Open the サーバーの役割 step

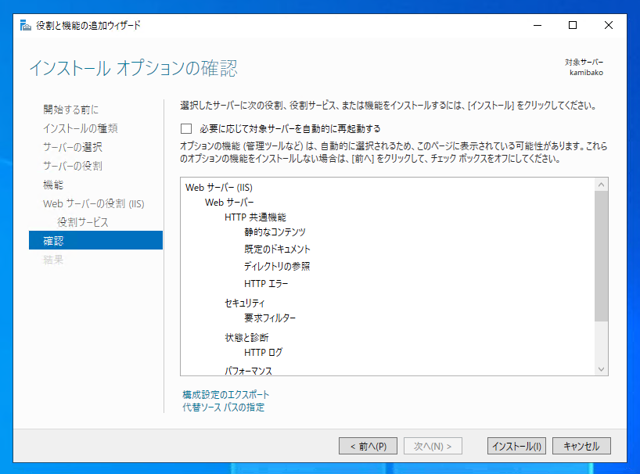[x=73, y=166]
